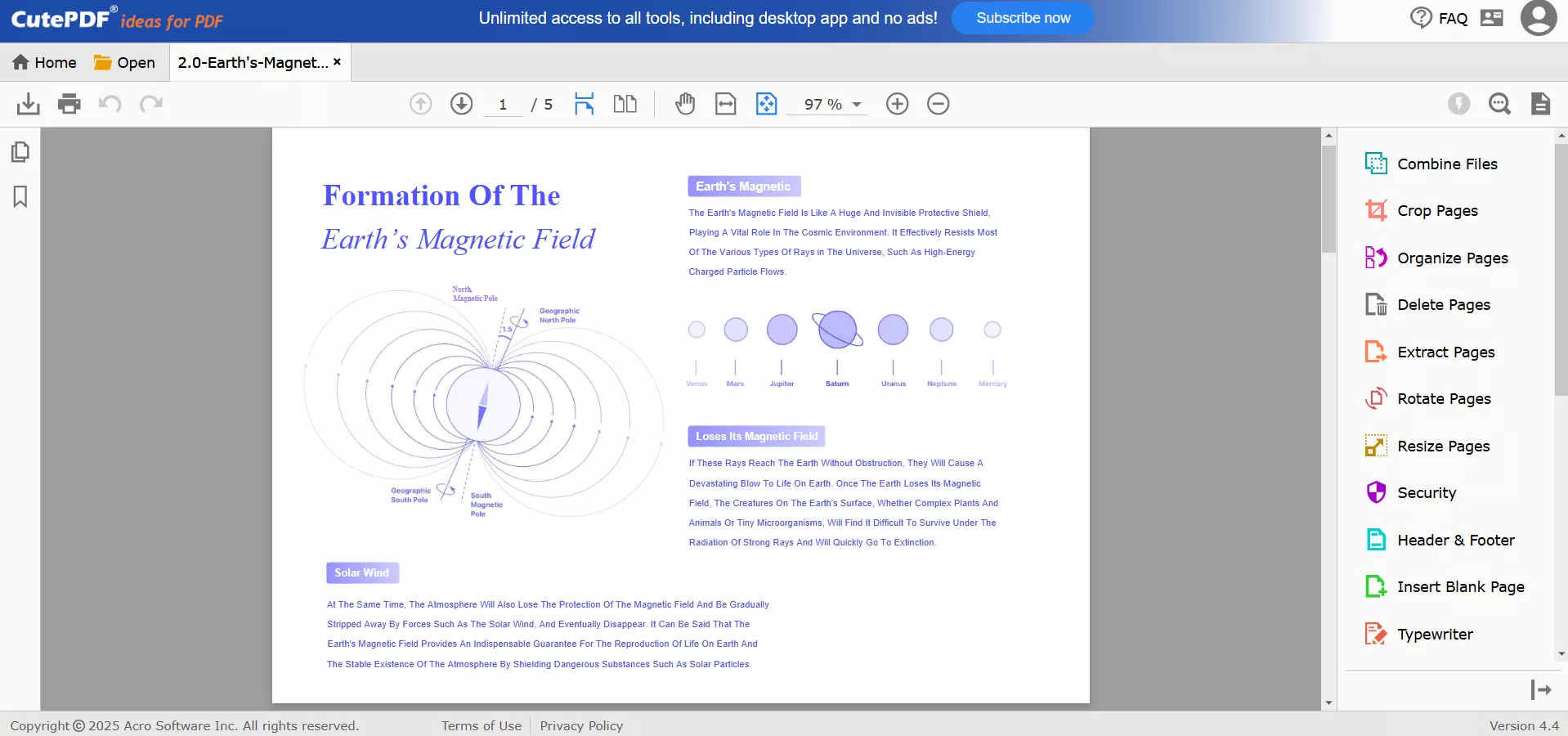
Task: Click the print icon in the toolbar
Action: [x=69, y=104]
